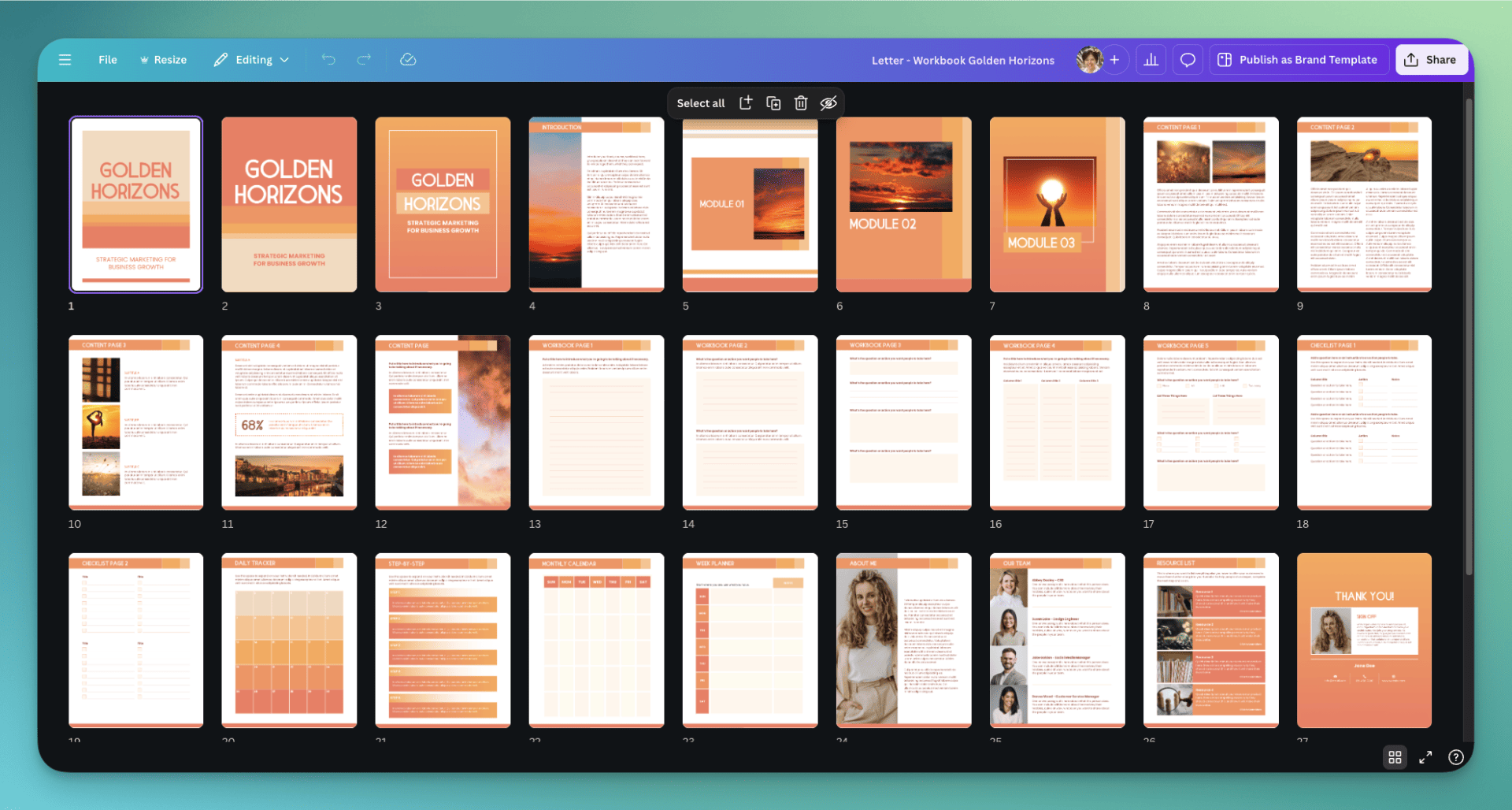Open the hamburger main menu

coord(65,60)
